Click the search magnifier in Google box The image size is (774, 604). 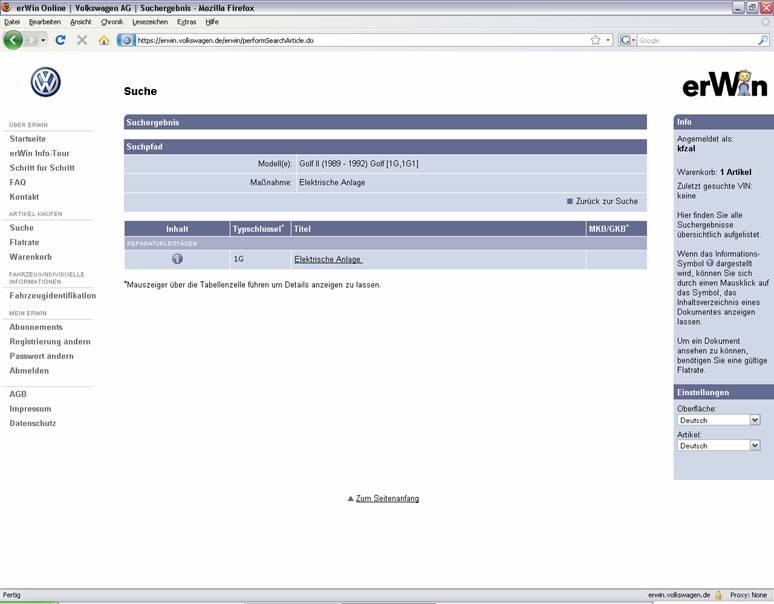point(762,40)
